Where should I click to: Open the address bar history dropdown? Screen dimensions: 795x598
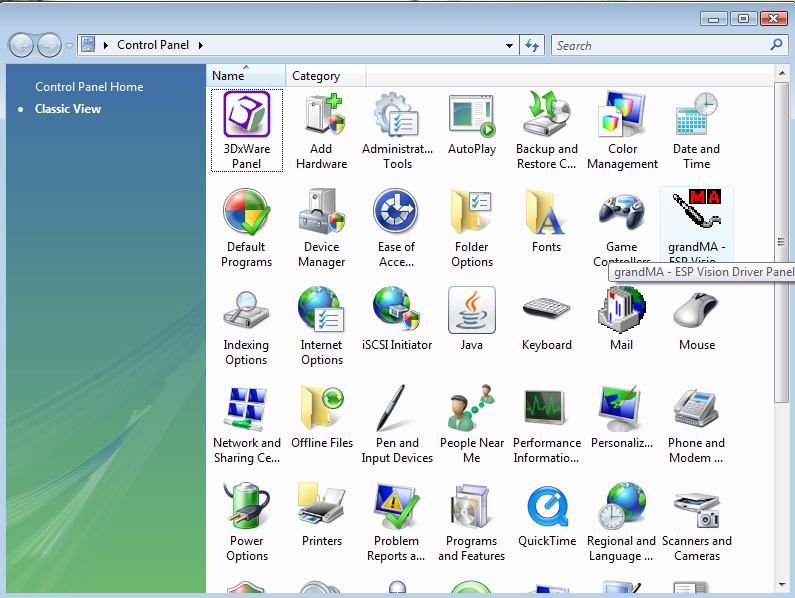point(510,46)
